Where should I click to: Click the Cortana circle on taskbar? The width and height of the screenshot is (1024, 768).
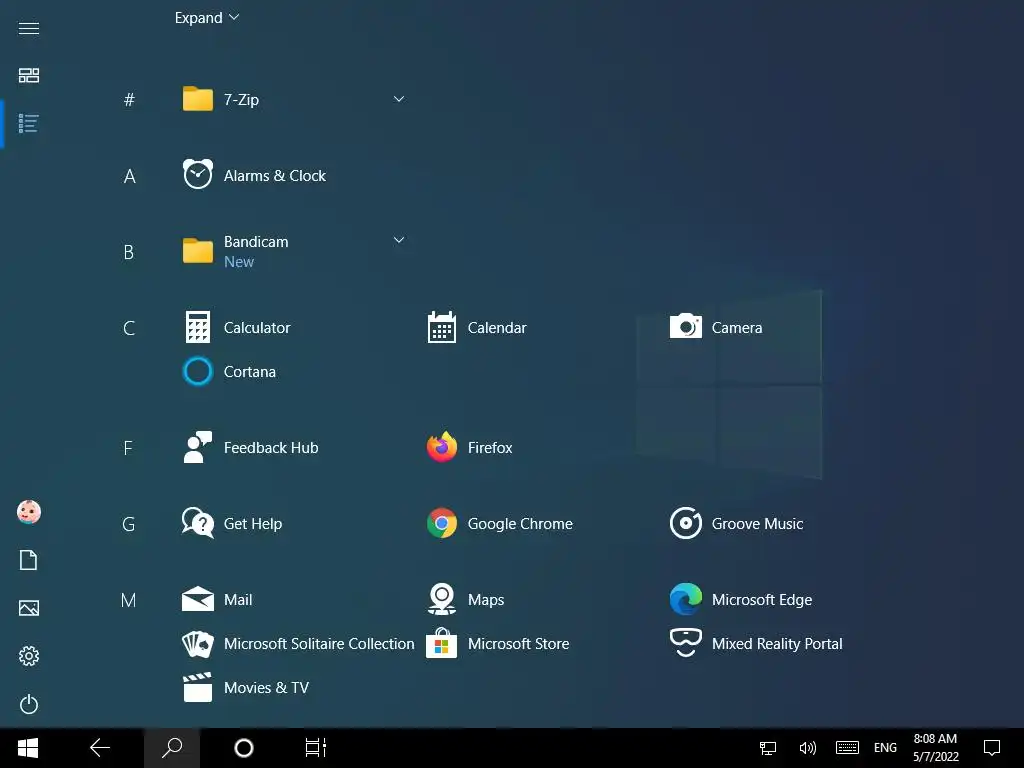[x=244, y=748]
